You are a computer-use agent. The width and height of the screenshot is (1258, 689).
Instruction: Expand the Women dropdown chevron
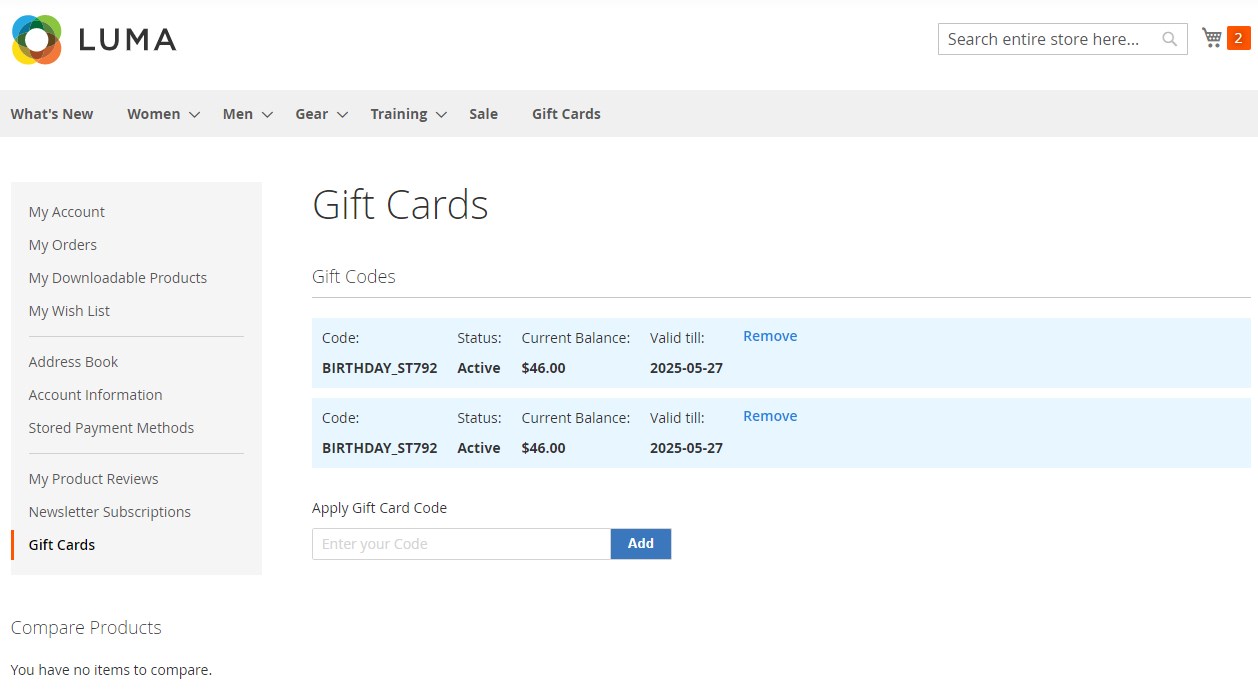coord(194,115)
